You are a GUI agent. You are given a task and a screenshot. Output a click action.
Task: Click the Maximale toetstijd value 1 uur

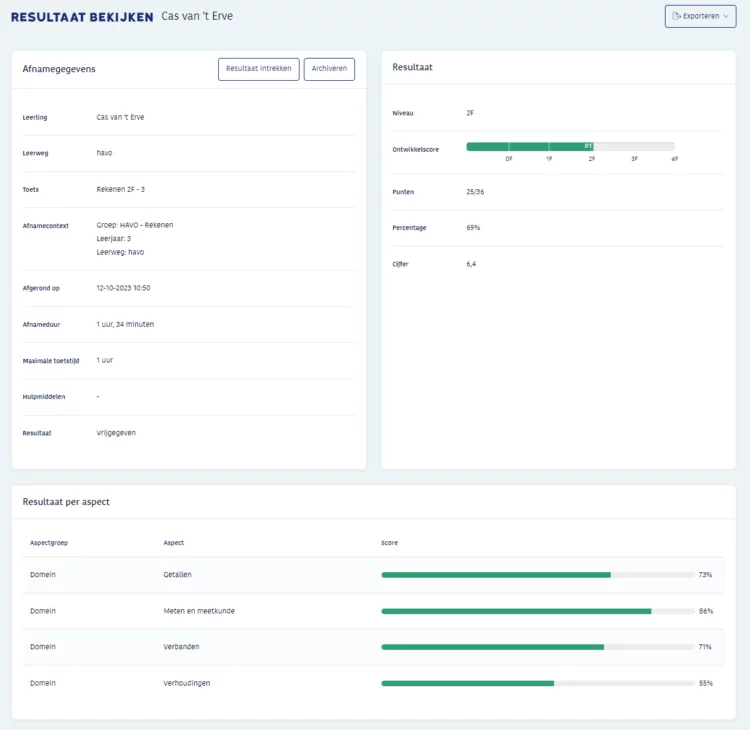(105, 360)
